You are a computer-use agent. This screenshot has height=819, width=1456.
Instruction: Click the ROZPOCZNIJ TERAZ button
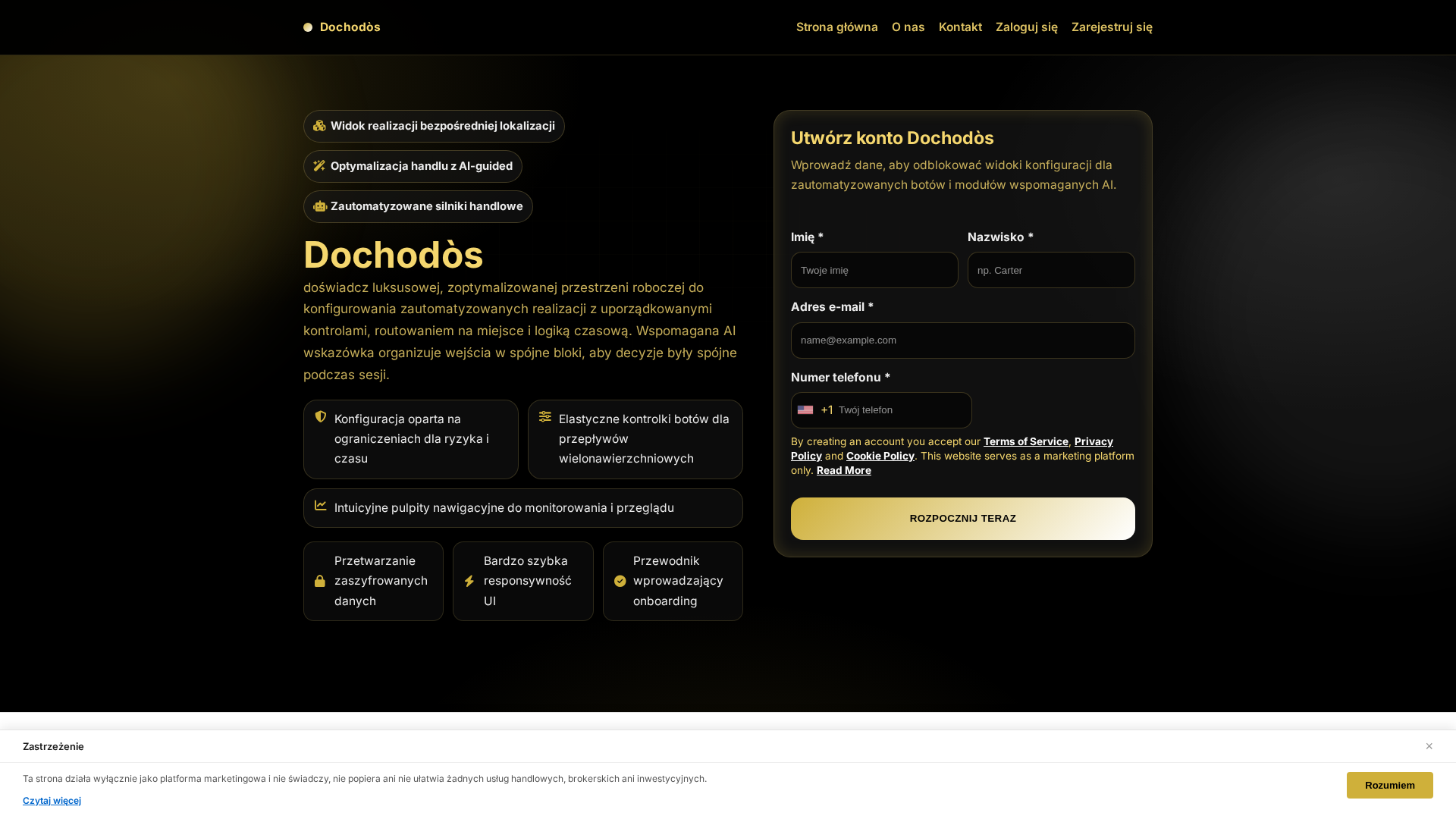point(963,519)
